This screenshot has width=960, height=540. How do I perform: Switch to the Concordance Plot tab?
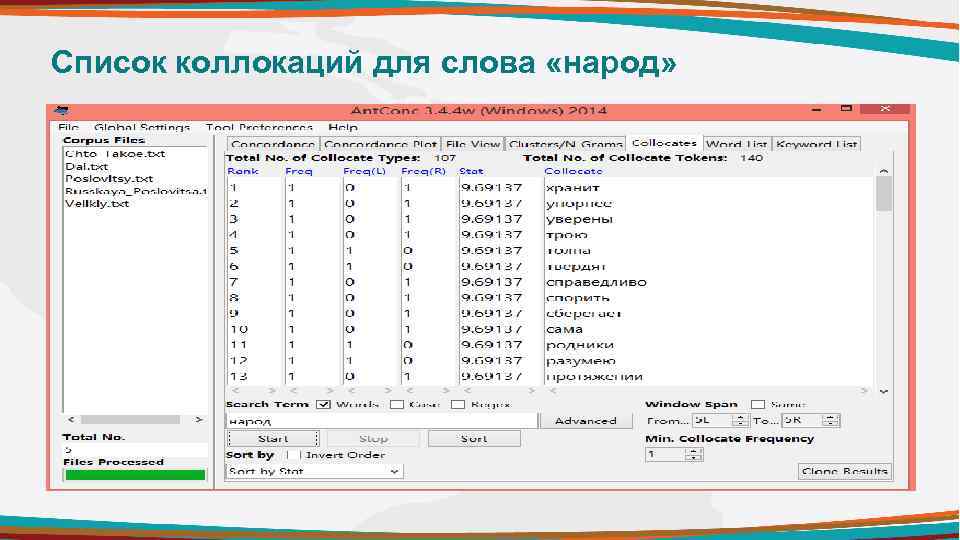click(380, 144)
